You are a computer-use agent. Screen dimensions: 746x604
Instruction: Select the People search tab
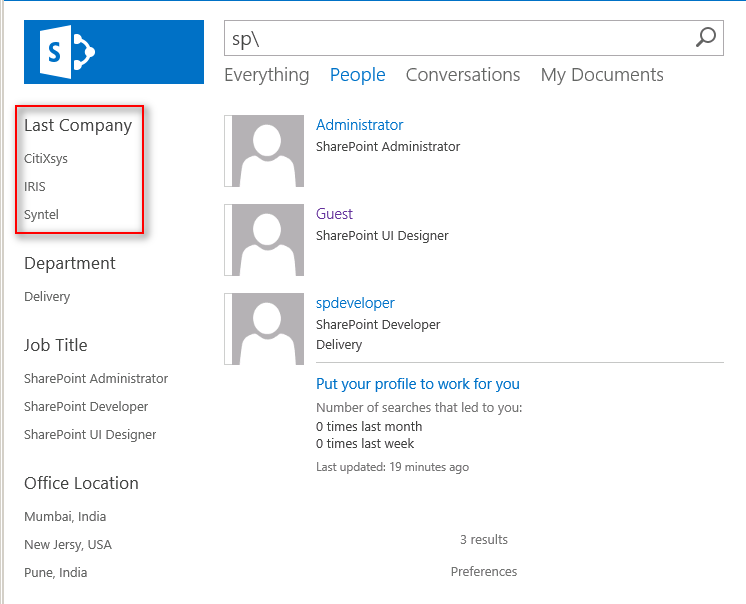click(x=357, y=75)
